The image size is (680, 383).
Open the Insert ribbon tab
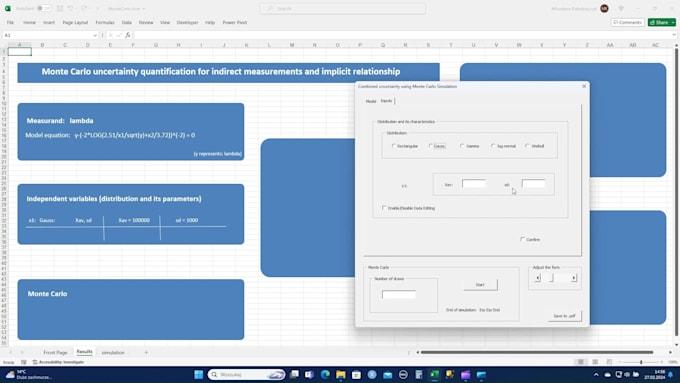49,23
